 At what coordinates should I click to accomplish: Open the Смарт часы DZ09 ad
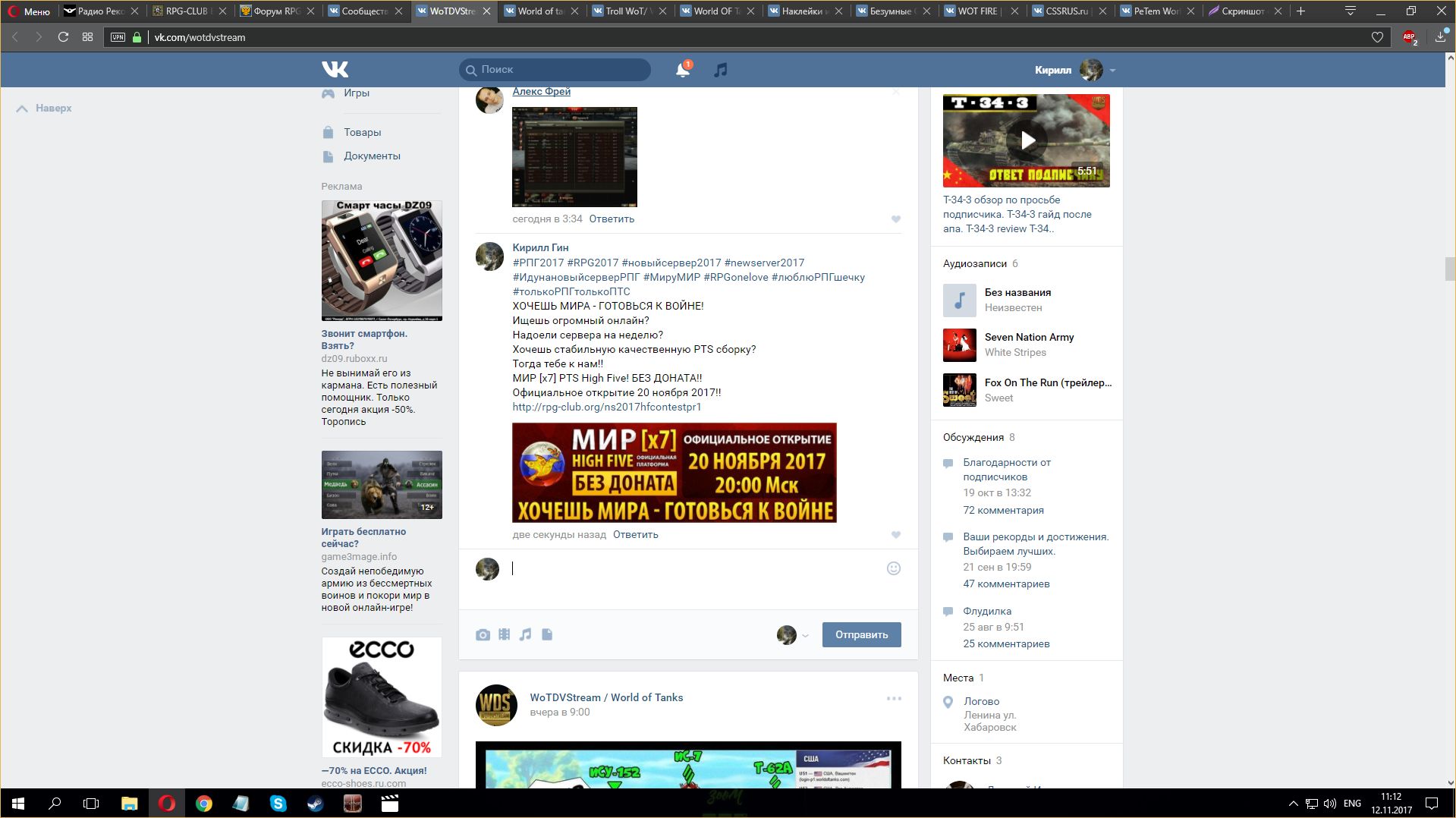coord(382,260)
